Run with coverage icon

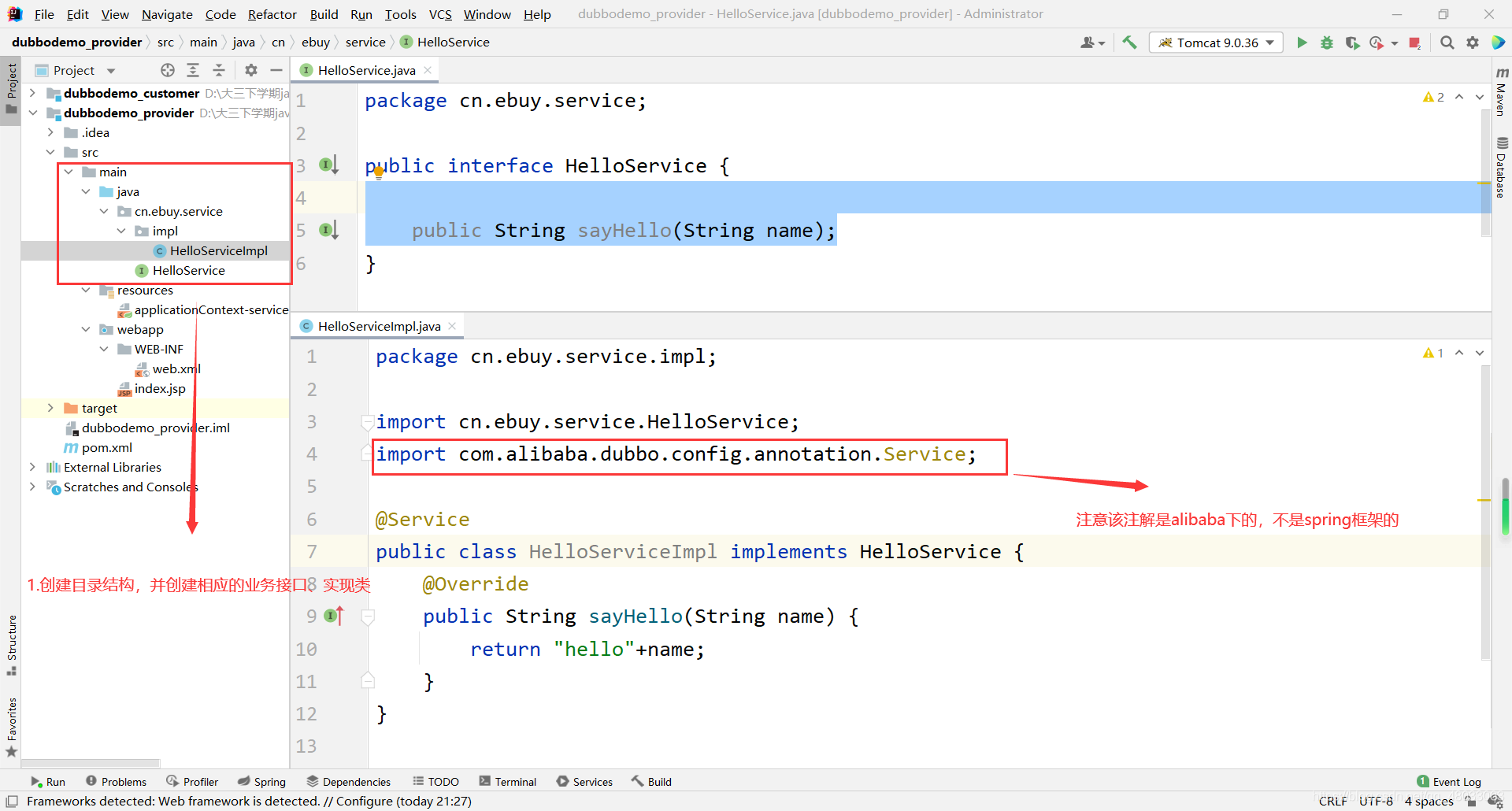tap(1352, 43)
